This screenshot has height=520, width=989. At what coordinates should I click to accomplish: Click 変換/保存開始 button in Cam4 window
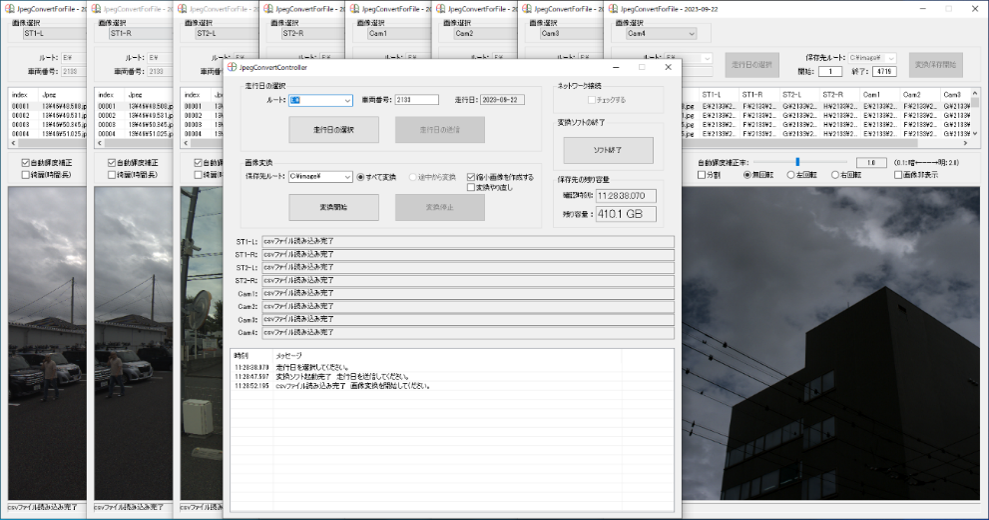(935, 65)
